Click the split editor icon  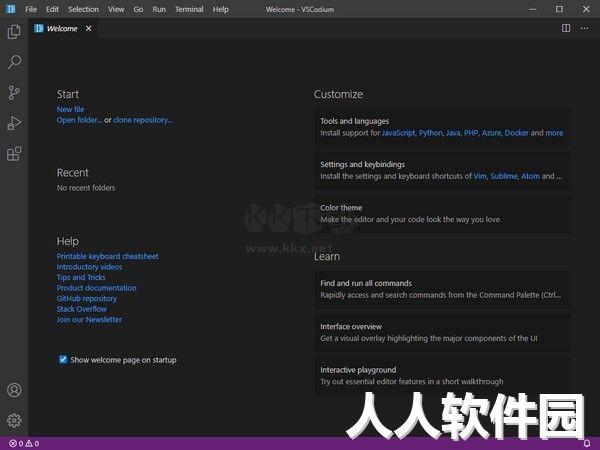(566, 28)
